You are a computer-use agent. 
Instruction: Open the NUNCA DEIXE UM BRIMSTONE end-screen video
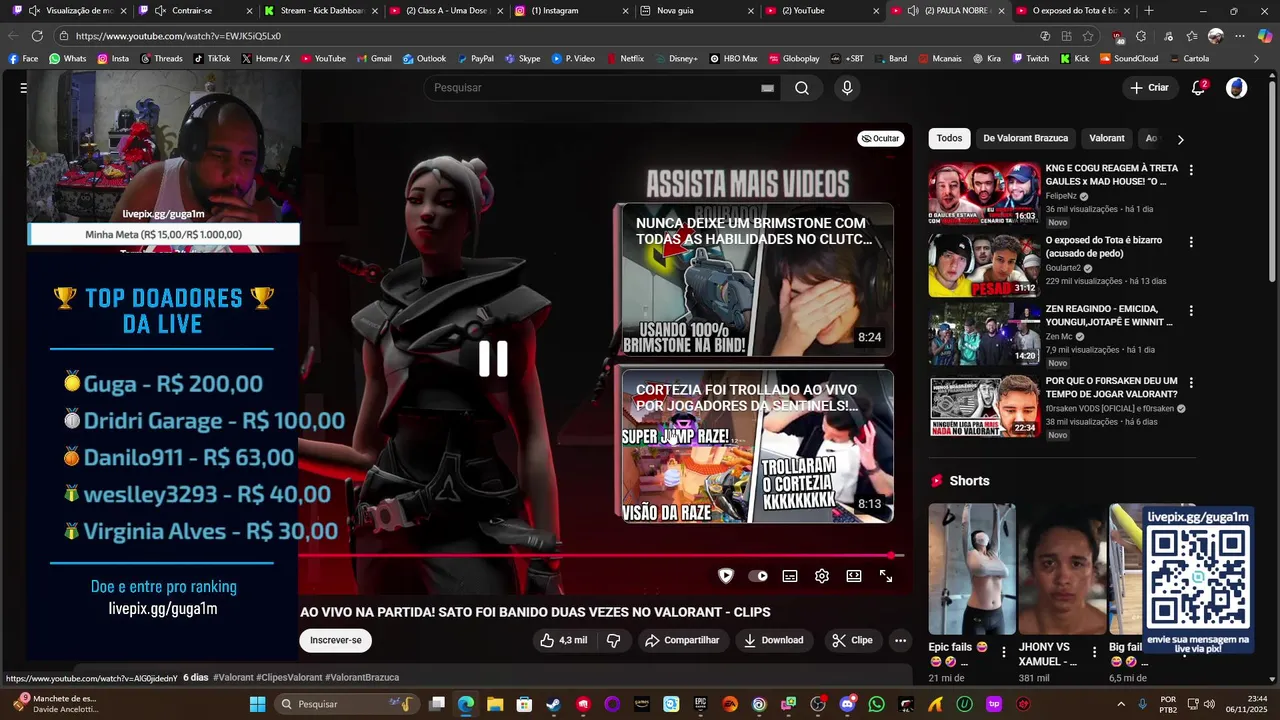[756, 280]
